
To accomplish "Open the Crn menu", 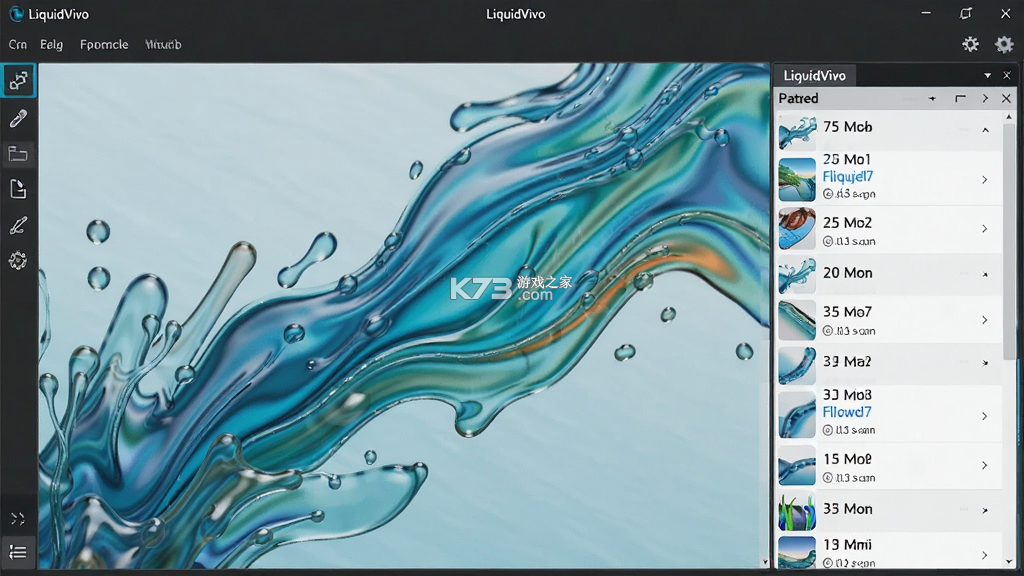I will point(18,44).
